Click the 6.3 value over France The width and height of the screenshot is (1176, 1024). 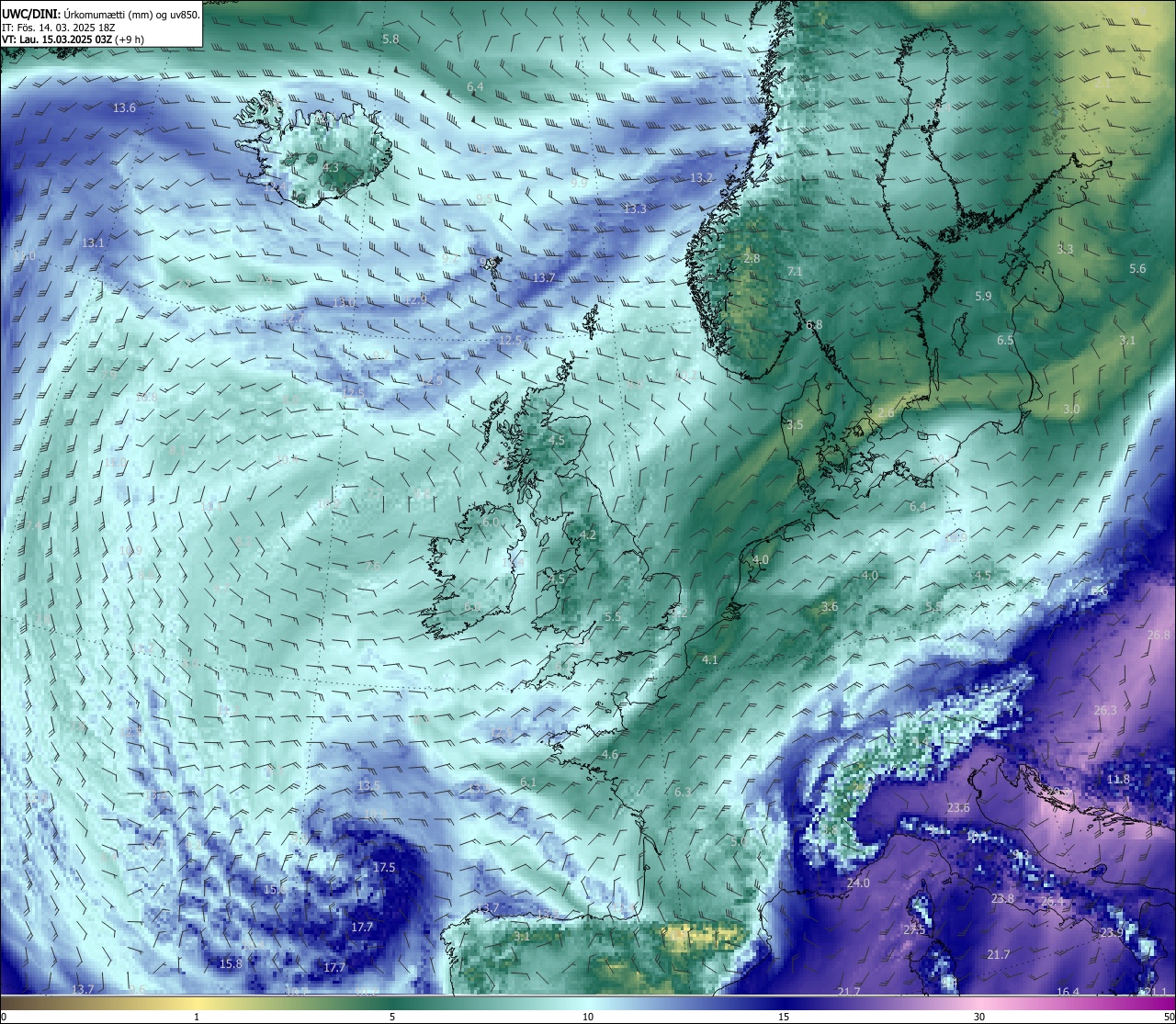682,792
